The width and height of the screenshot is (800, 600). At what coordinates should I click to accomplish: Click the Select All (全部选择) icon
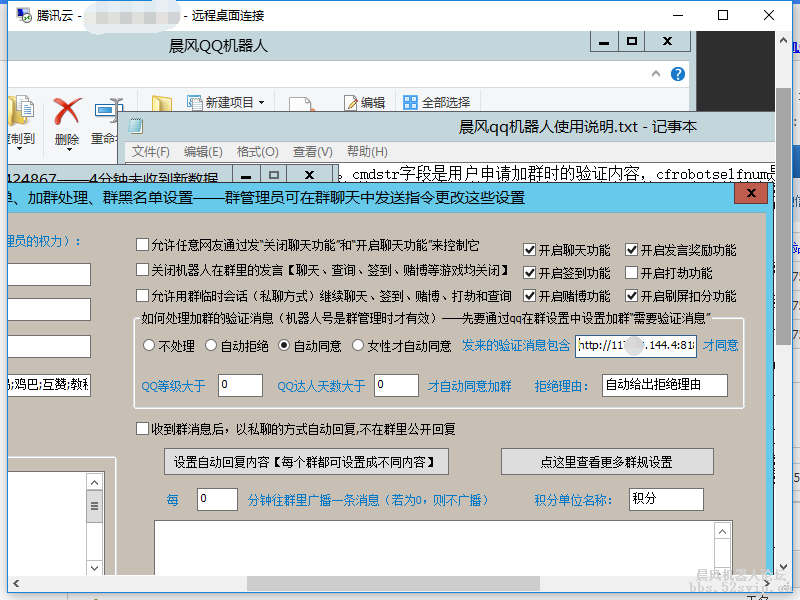409,101
